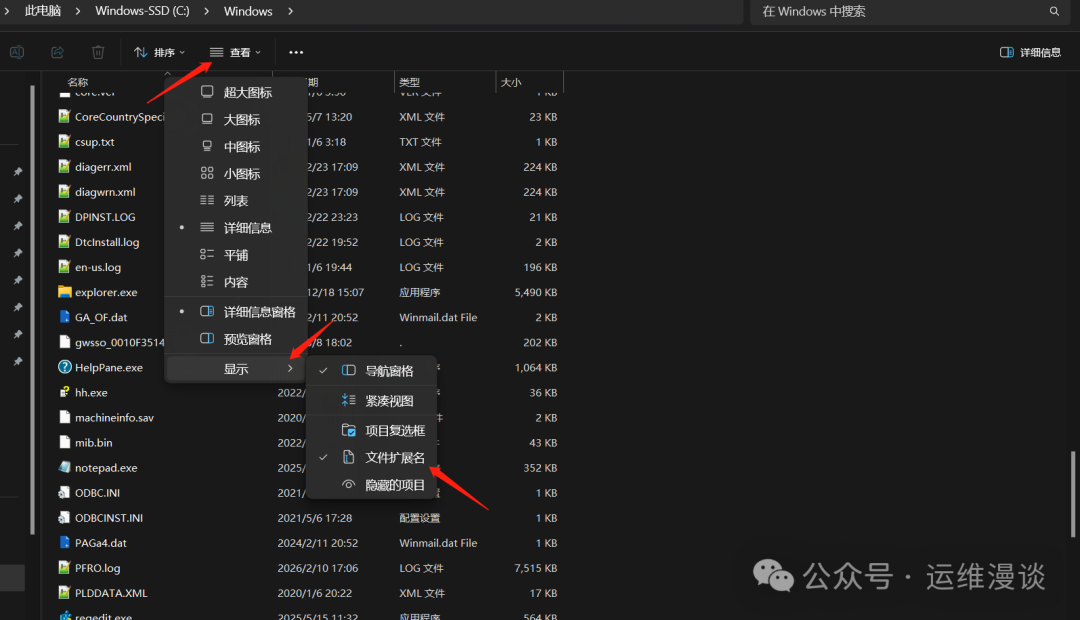
Task: Toggle 紧凑视图 compact view
Action: click(372, 401)
